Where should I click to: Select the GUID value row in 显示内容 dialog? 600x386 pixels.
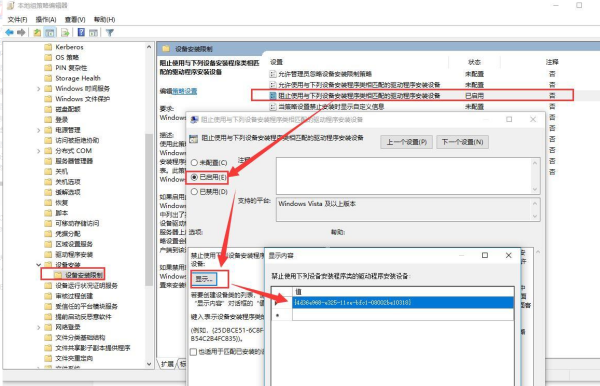pos(403,302)
